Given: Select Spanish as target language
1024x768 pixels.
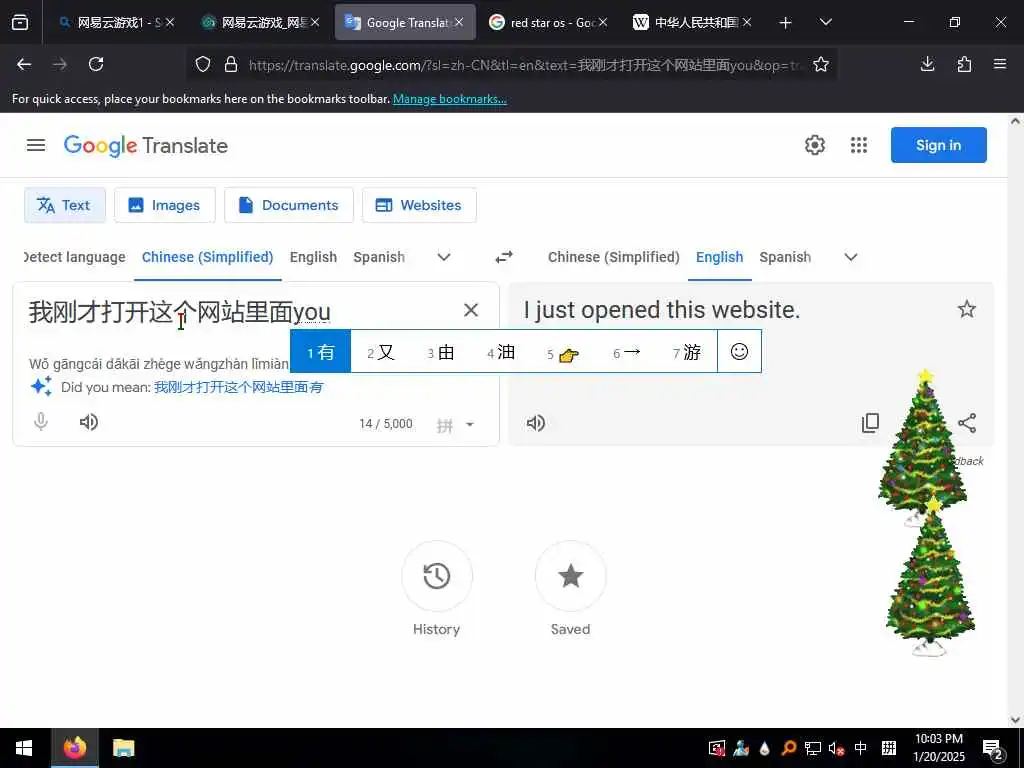Looking at the screenshot, I should 785,257.
